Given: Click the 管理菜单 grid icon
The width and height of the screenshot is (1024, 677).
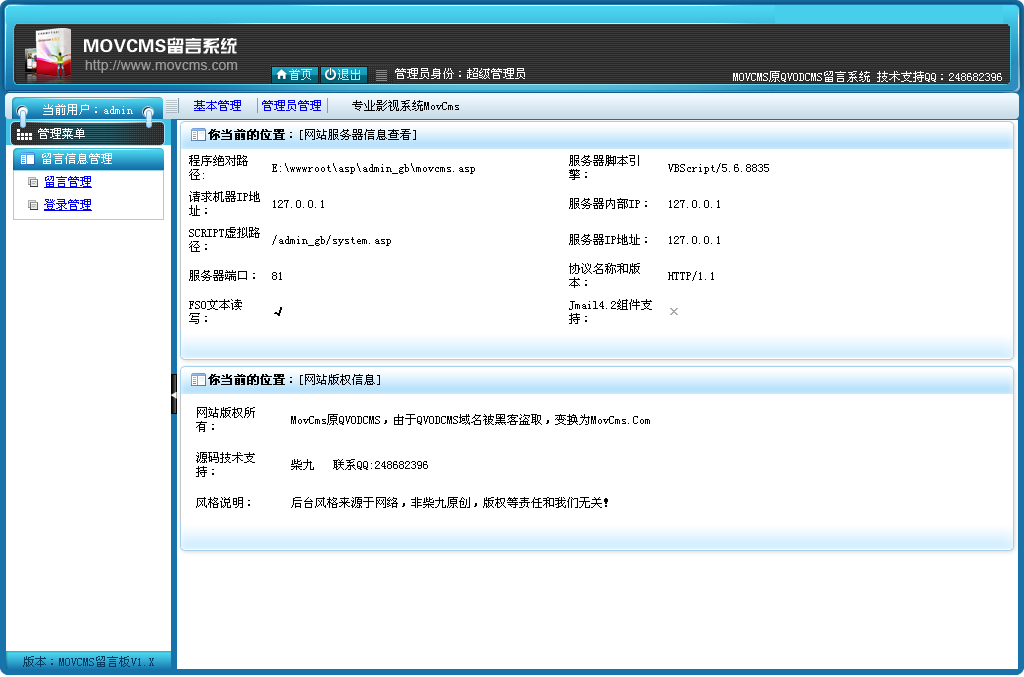Looking at the screenshot, I should 25,134.
